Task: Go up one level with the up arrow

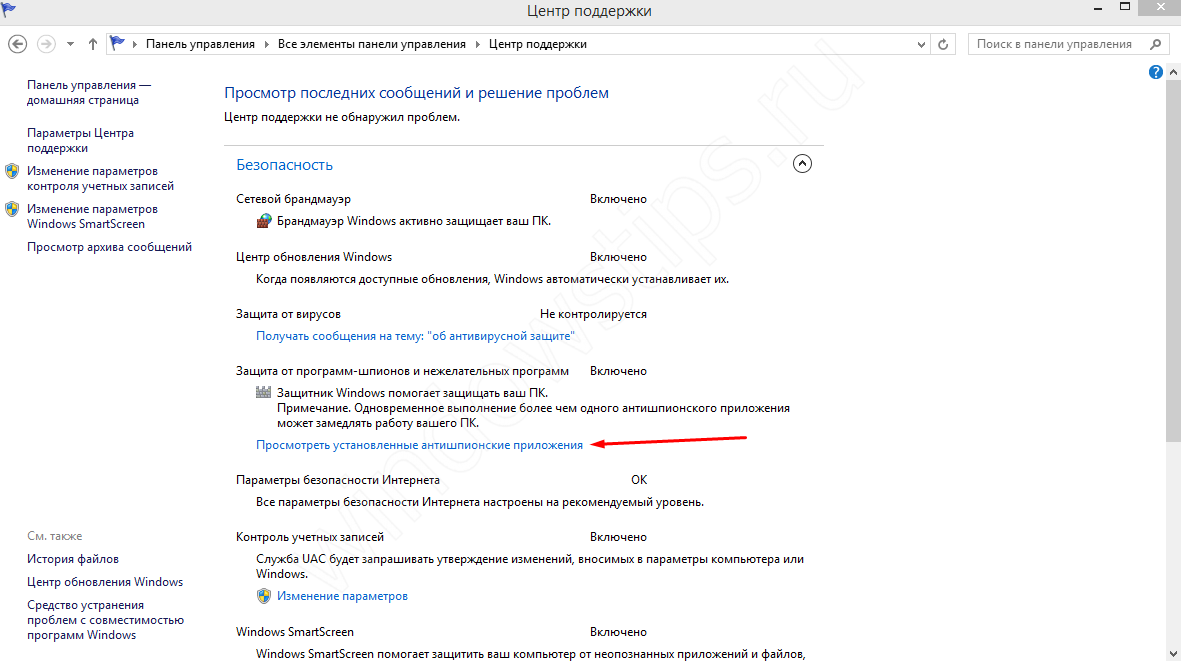Action: pos(93,44)
